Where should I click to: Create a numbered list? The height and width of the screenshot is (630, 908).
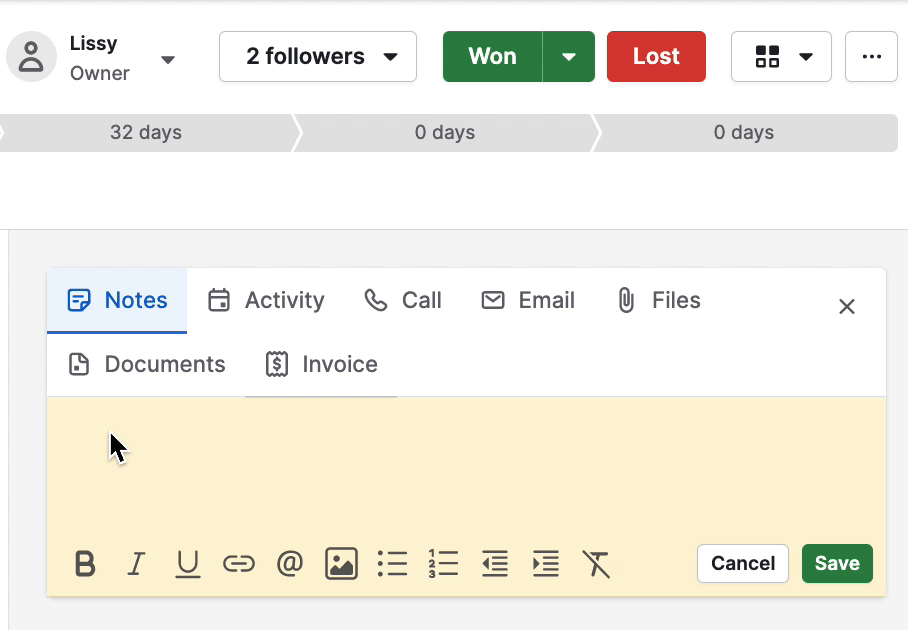point(444,563)
